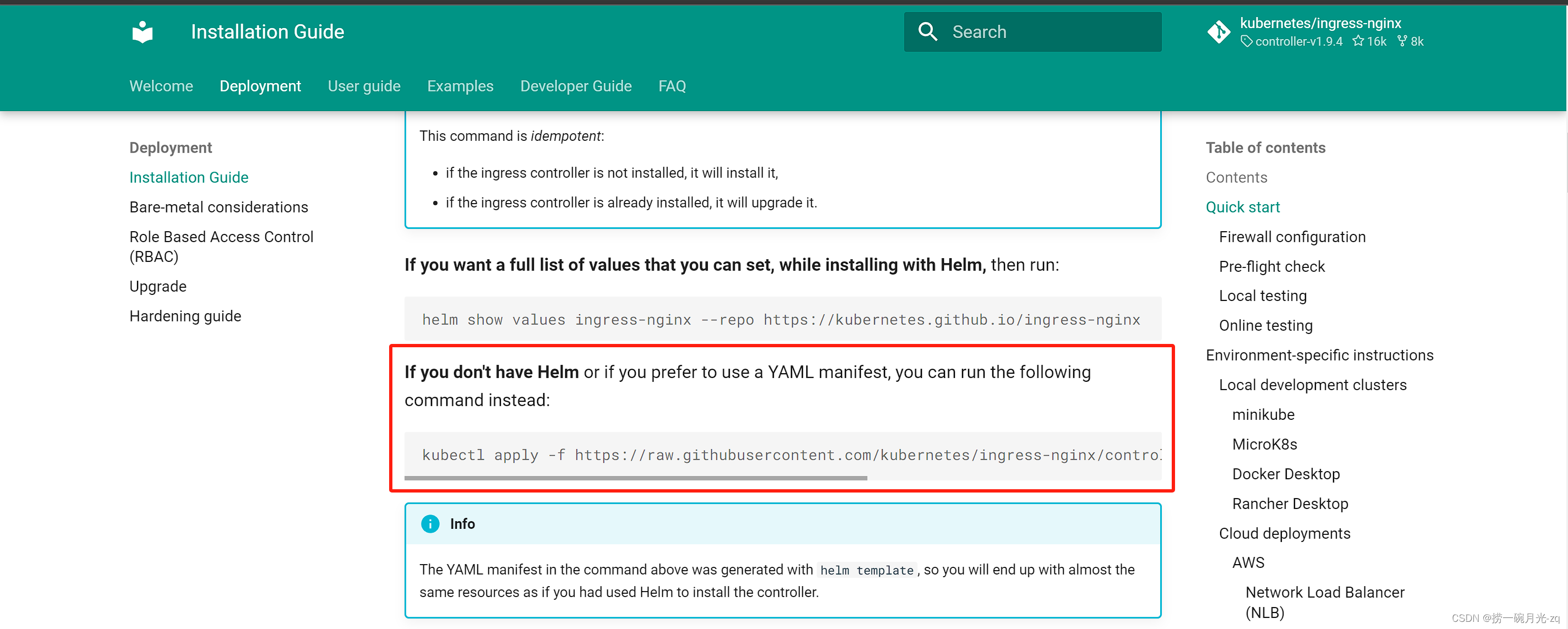Open the Hardening guide link
This screenshot has height=629, width=1568.
tap(185, 316)
